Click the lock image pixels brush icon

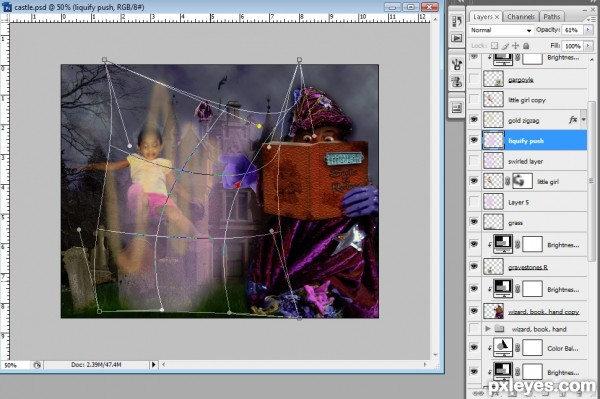505,46
